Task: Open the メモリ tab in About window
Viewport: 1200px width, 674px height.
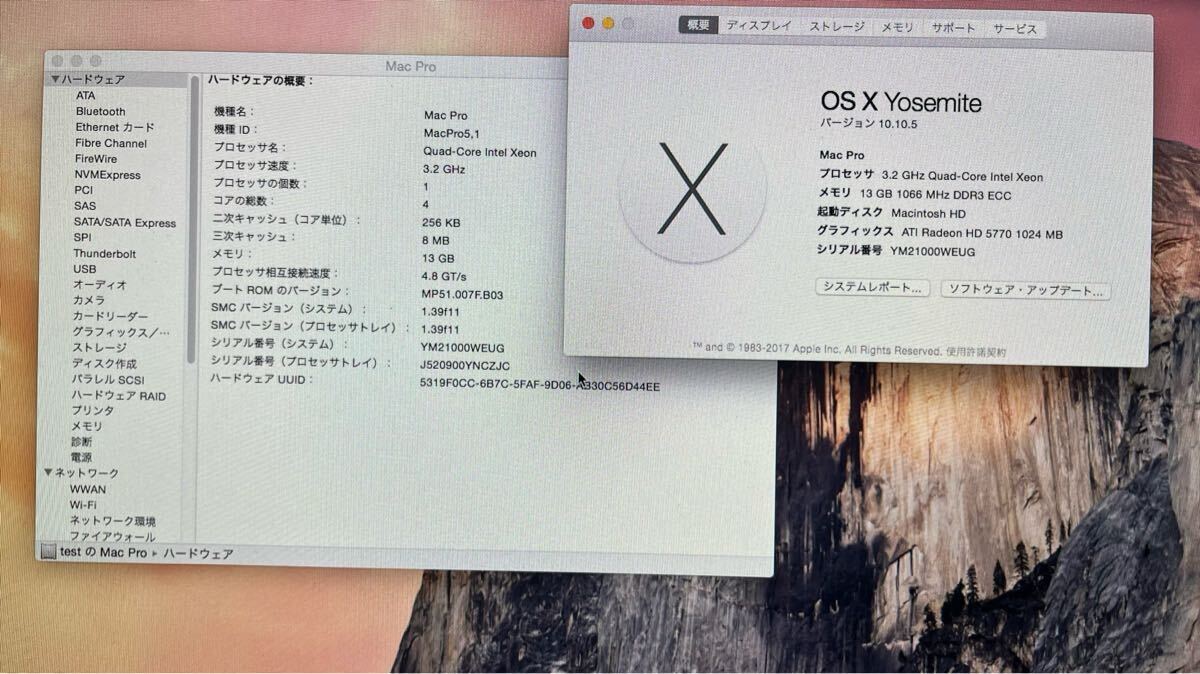Action: click(898, 28)
